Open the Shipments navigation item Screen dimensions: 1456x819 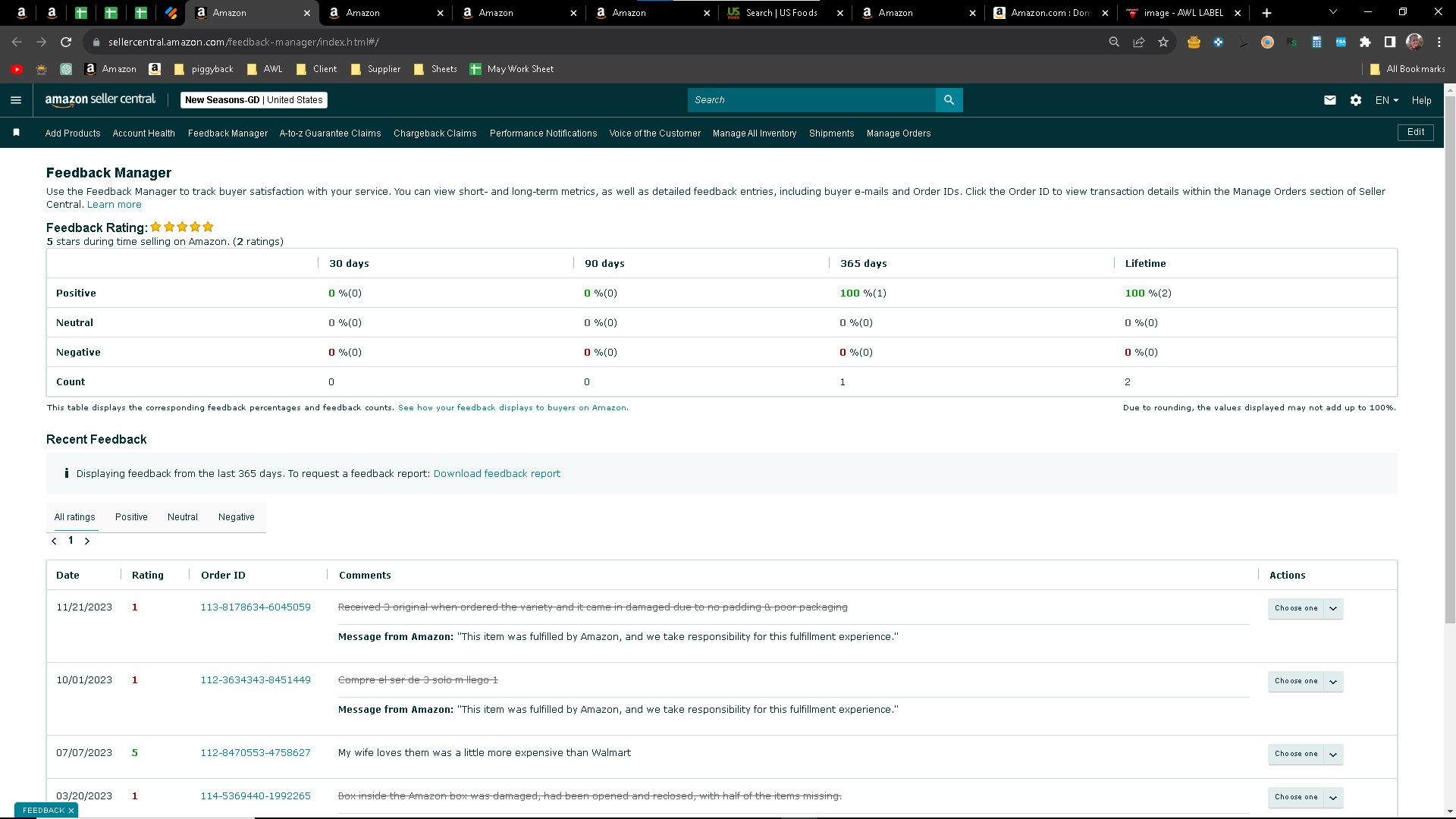click(832, 133)
